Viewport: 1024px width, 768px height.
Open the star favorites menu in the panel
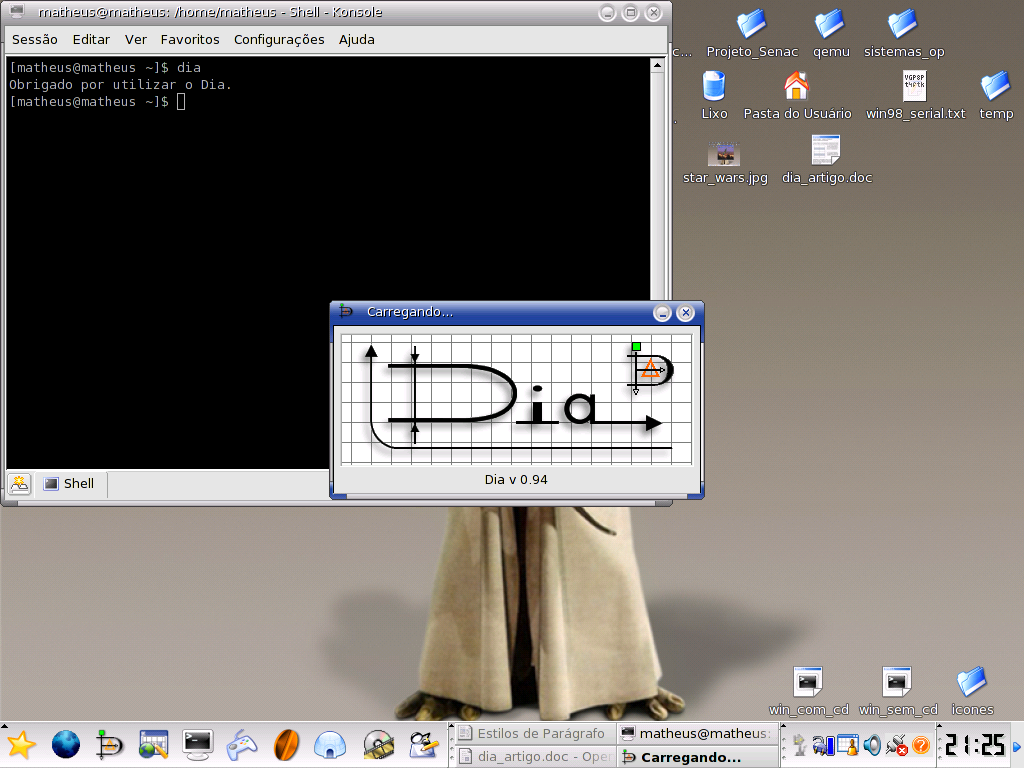pyautogui.click(x=21, y=745)
